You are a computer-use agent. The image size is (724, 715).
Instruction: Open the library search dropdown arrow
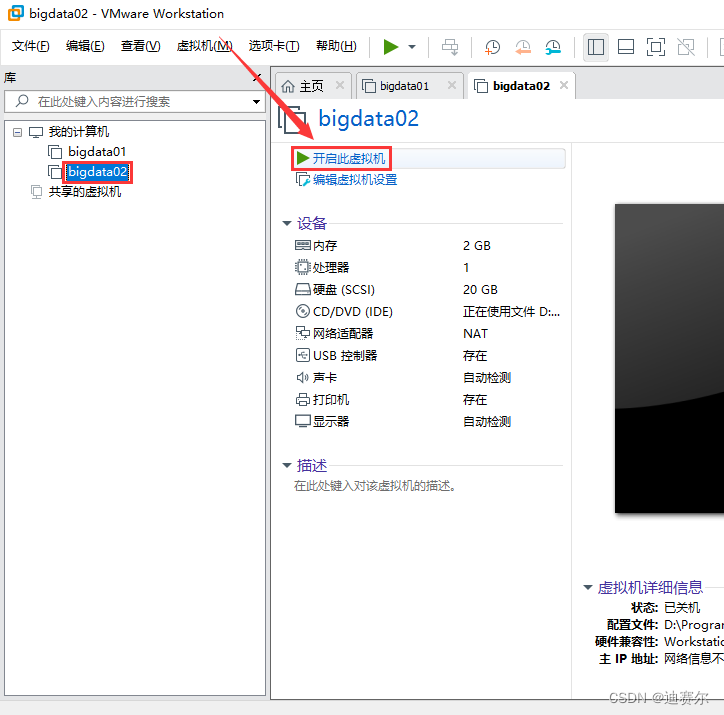point(256,102)
